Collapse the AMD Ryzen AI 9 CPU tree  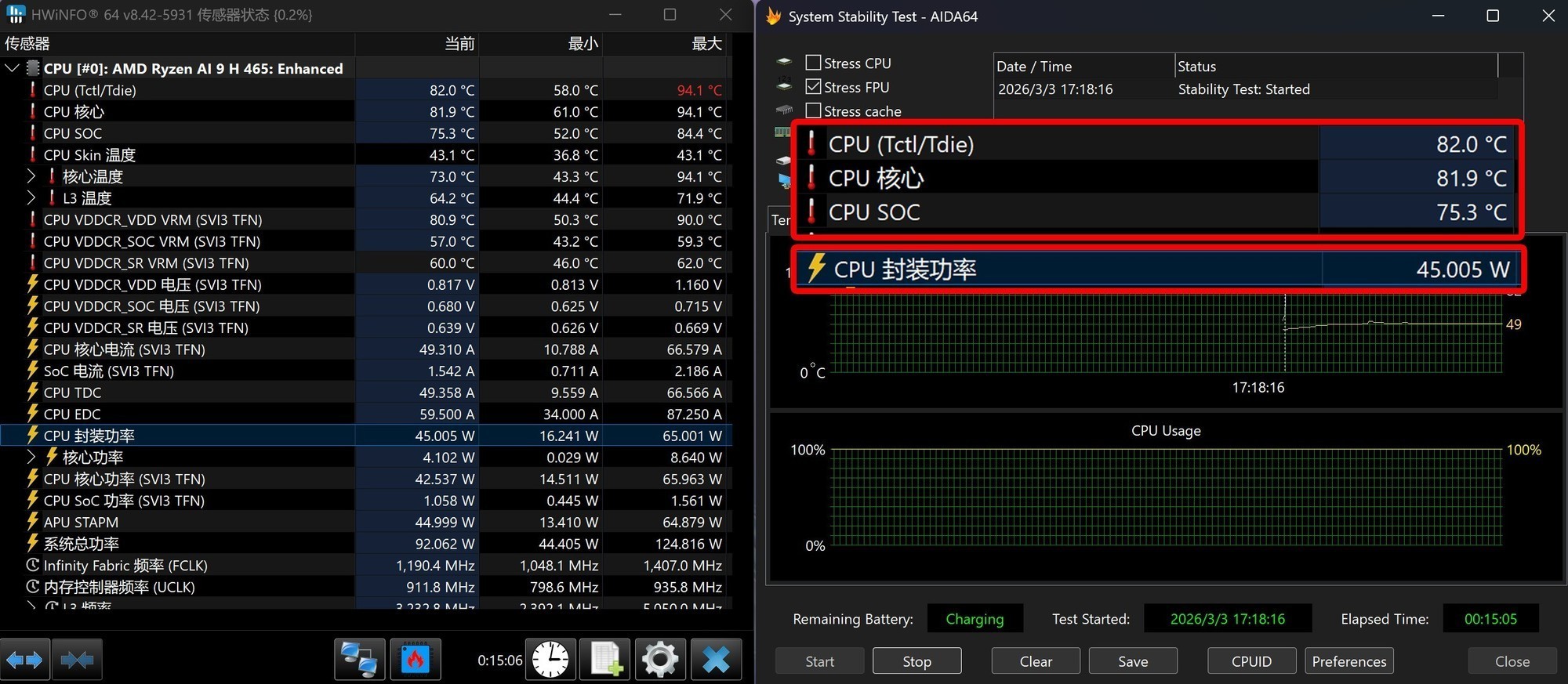tap(12, 68)
